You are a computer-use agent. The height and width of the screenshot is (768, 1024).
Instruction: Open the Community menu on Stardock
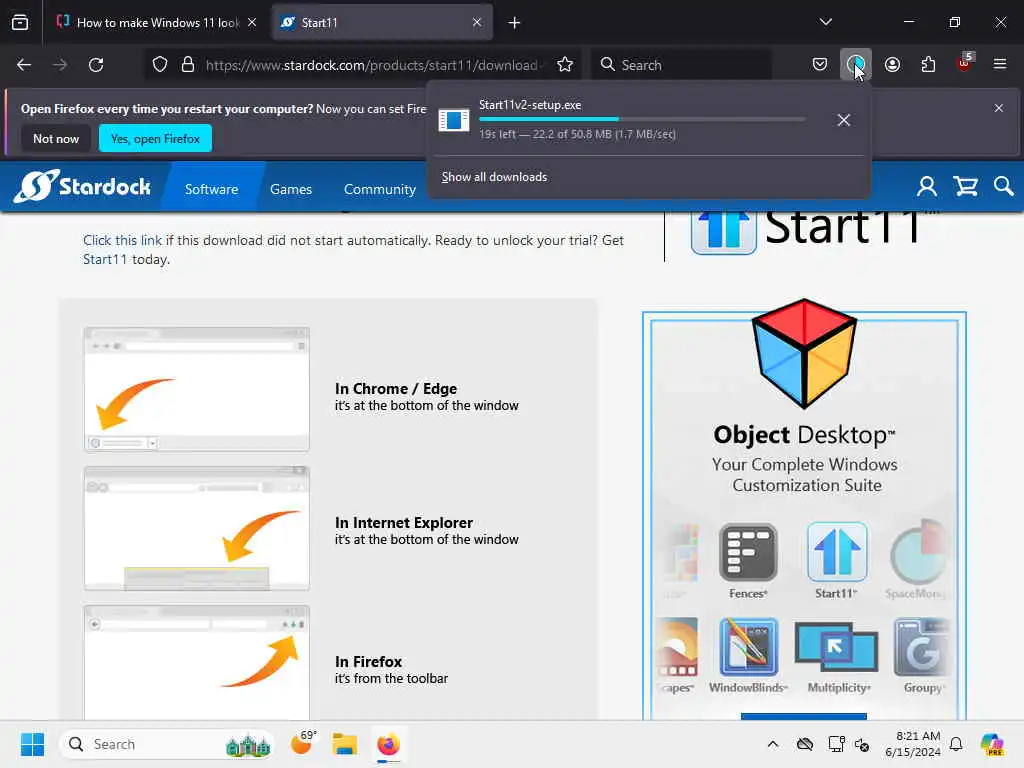click(380, 189)
